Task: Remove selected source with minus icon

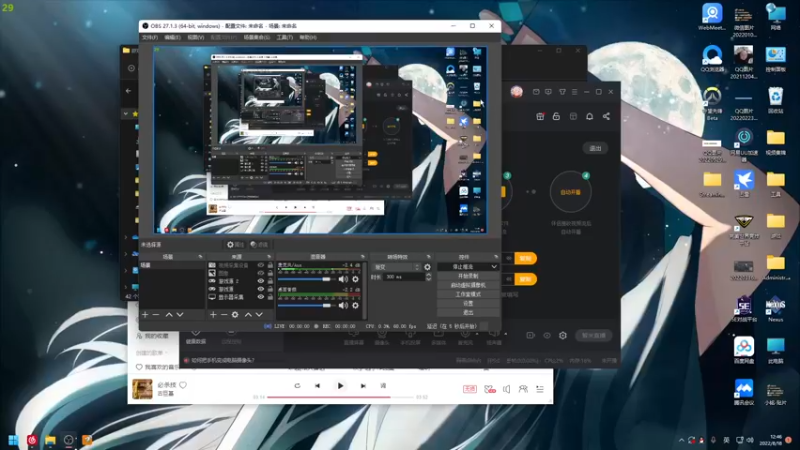Action: click(224, 315)
